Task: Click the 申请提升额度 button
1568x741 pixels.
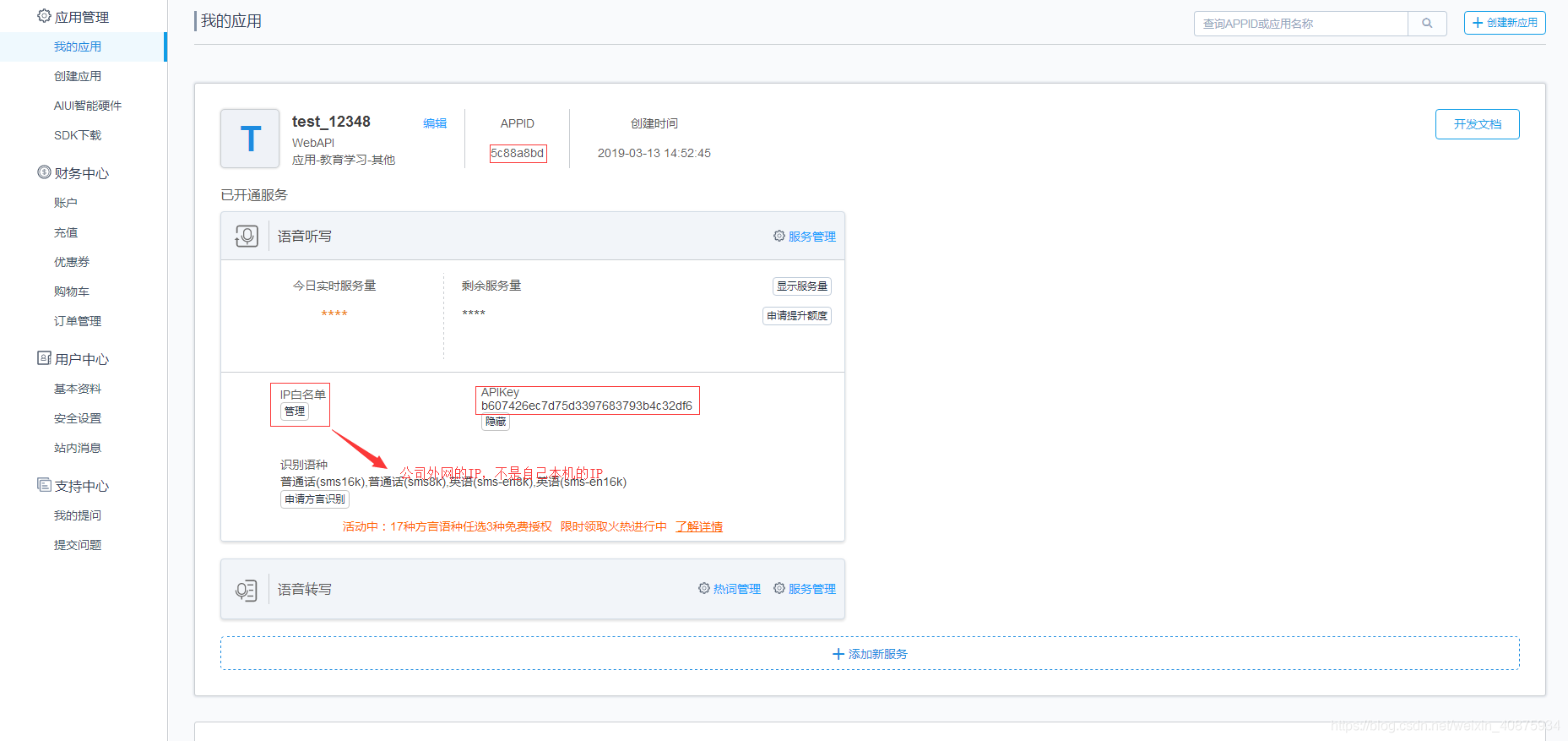Action: tap(797, 316)
